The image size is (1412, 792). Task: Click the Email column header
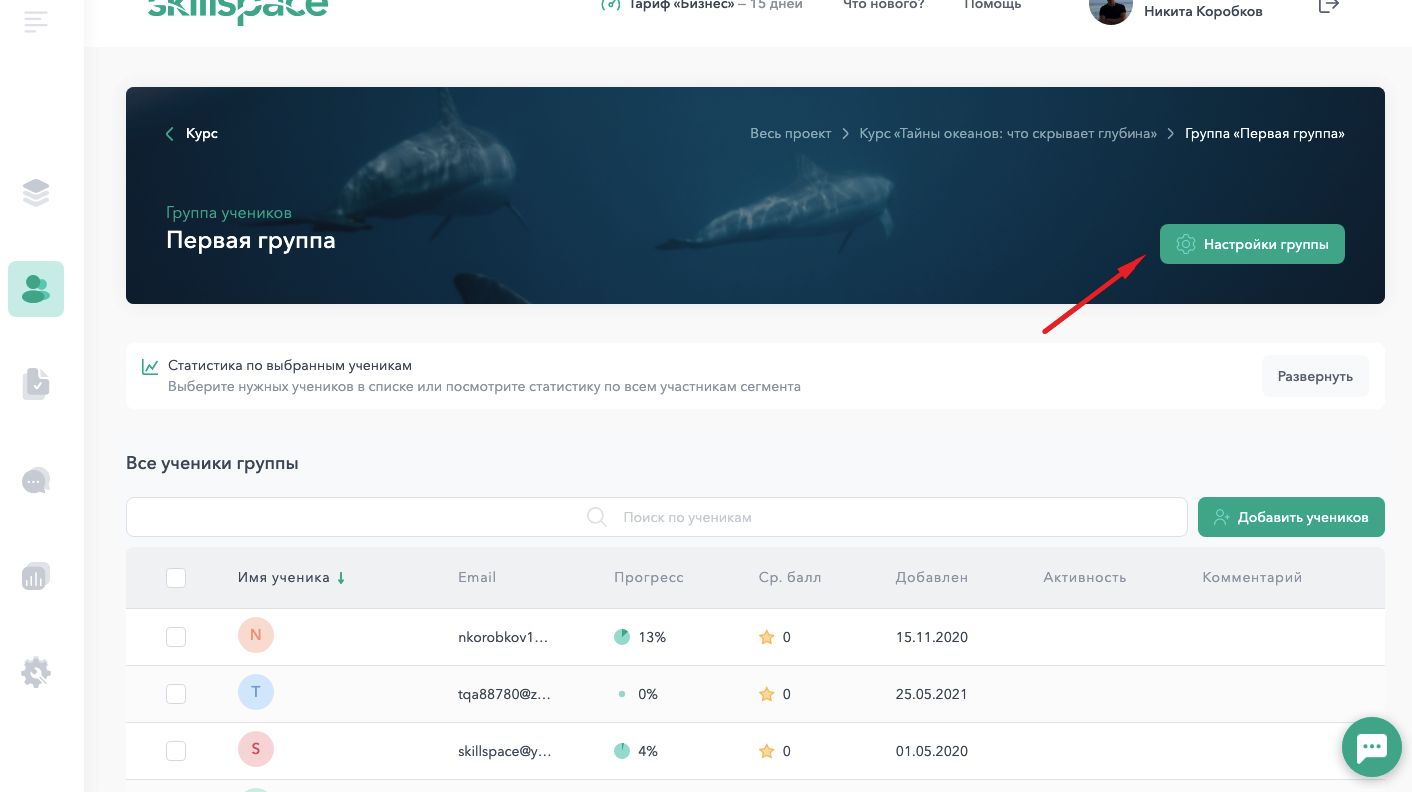click(477, 578)
